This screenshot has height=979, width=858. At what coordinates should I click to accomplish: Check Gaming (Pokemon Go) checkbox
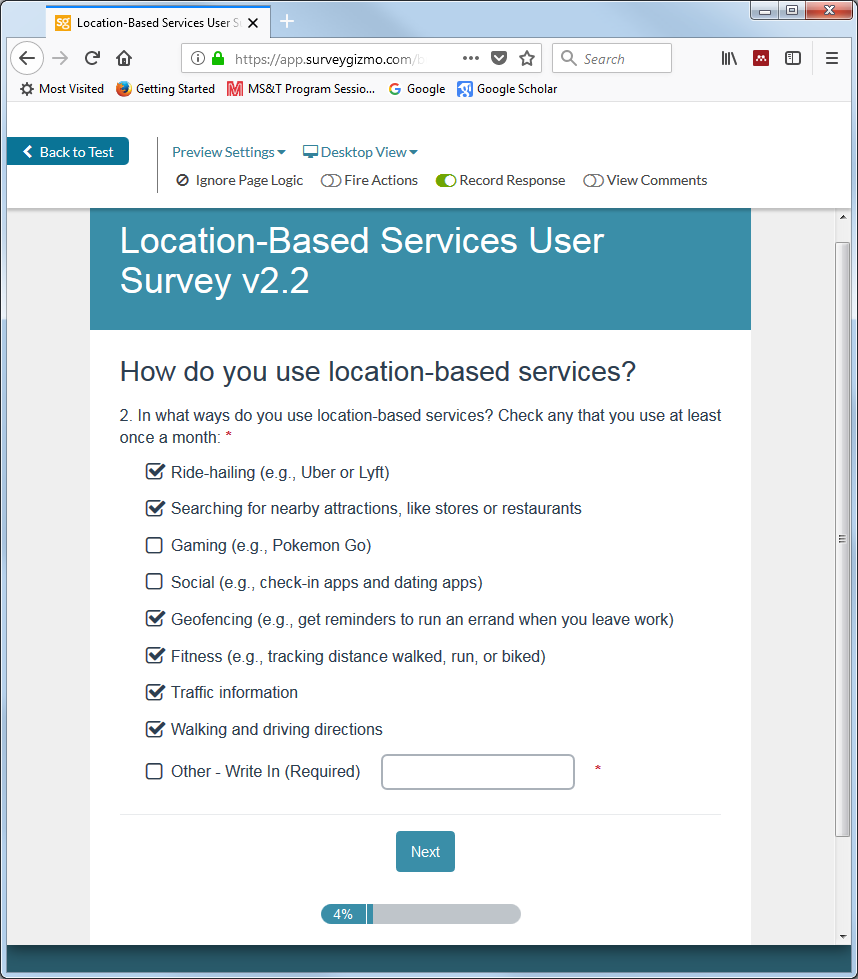coord(154,545)
